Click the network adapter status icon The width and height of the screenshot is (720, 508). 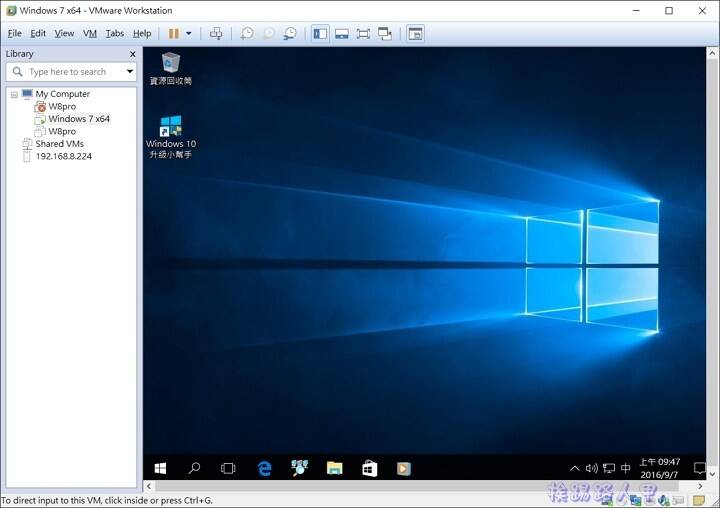click(636, 500)
